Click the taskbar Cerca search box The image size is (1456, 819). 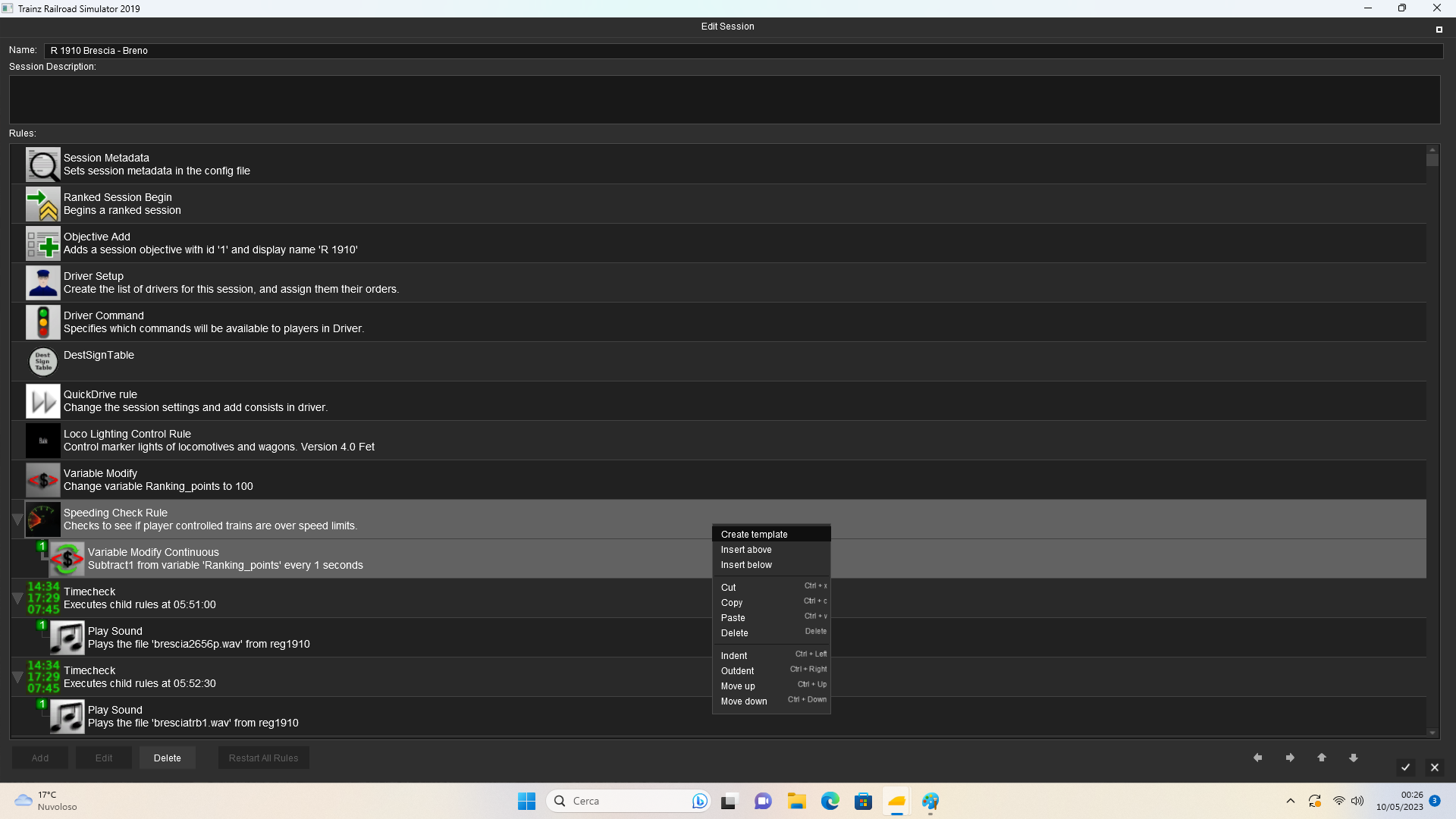tap(628, 801)
